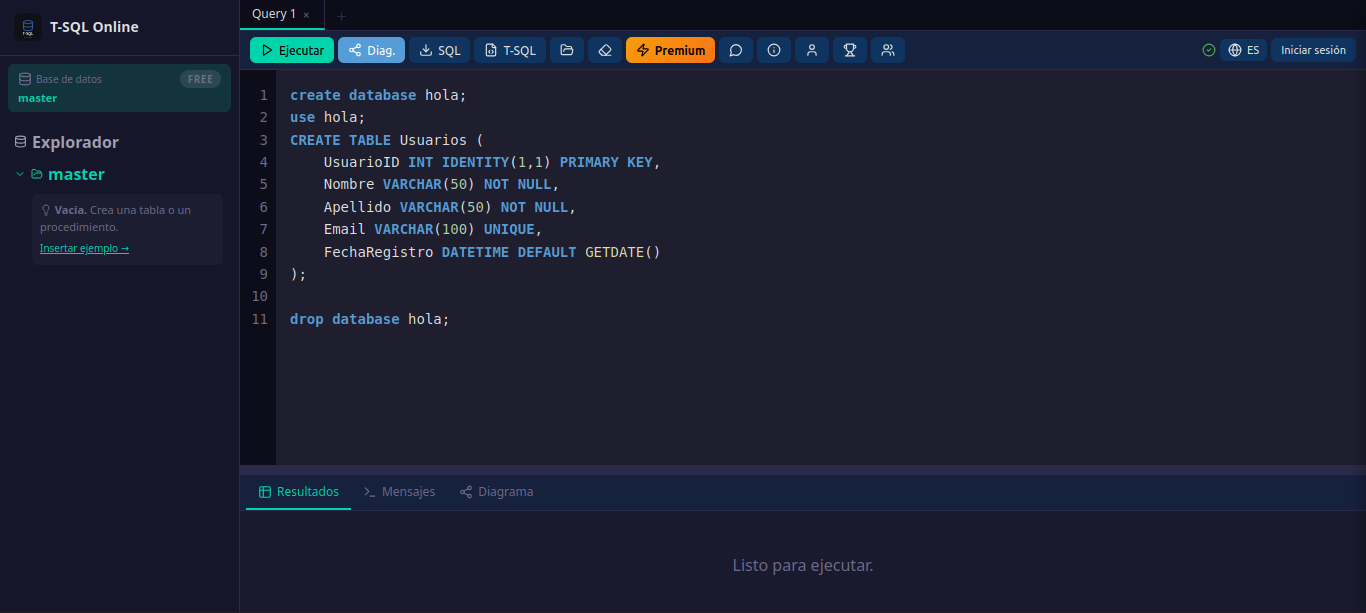Click the T-SQL file button
The width and height of the screenshot is (1366, 613).
[x=510, y=50]
